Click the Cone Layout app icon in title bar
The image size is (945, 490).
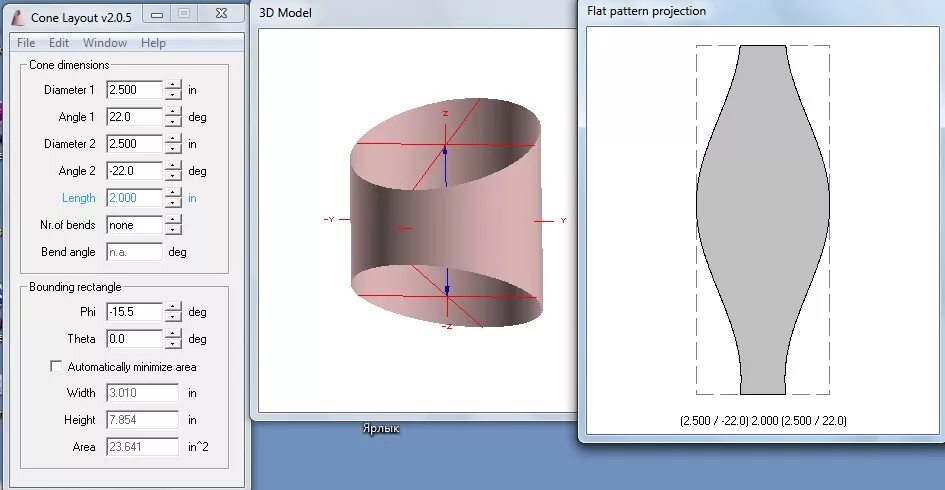(19, 17)
